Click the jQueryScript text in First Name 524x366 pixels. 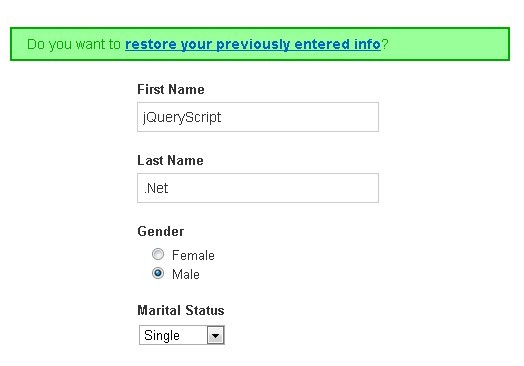(182, 117)
